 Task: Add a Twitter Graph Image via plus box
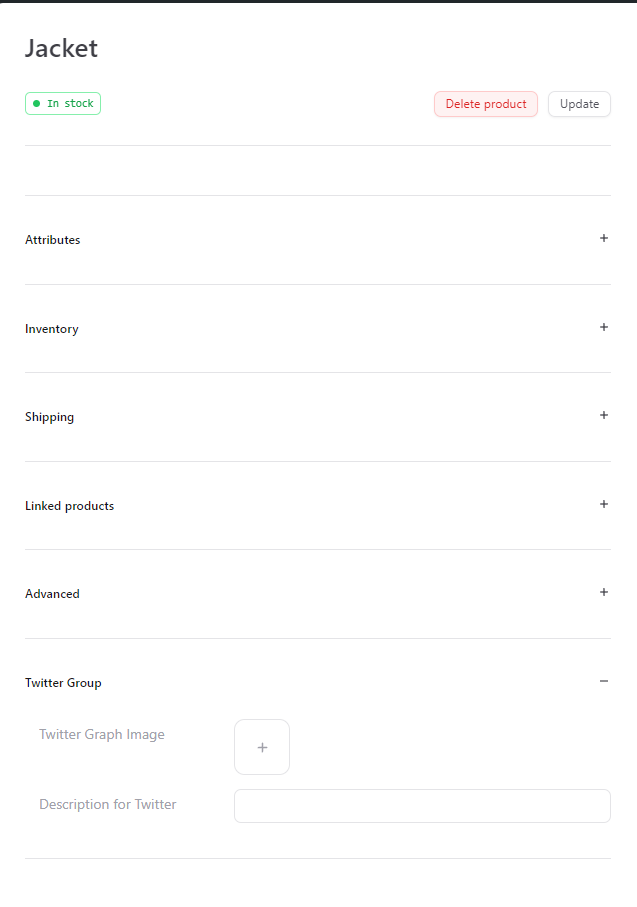(x=262, y=747)
